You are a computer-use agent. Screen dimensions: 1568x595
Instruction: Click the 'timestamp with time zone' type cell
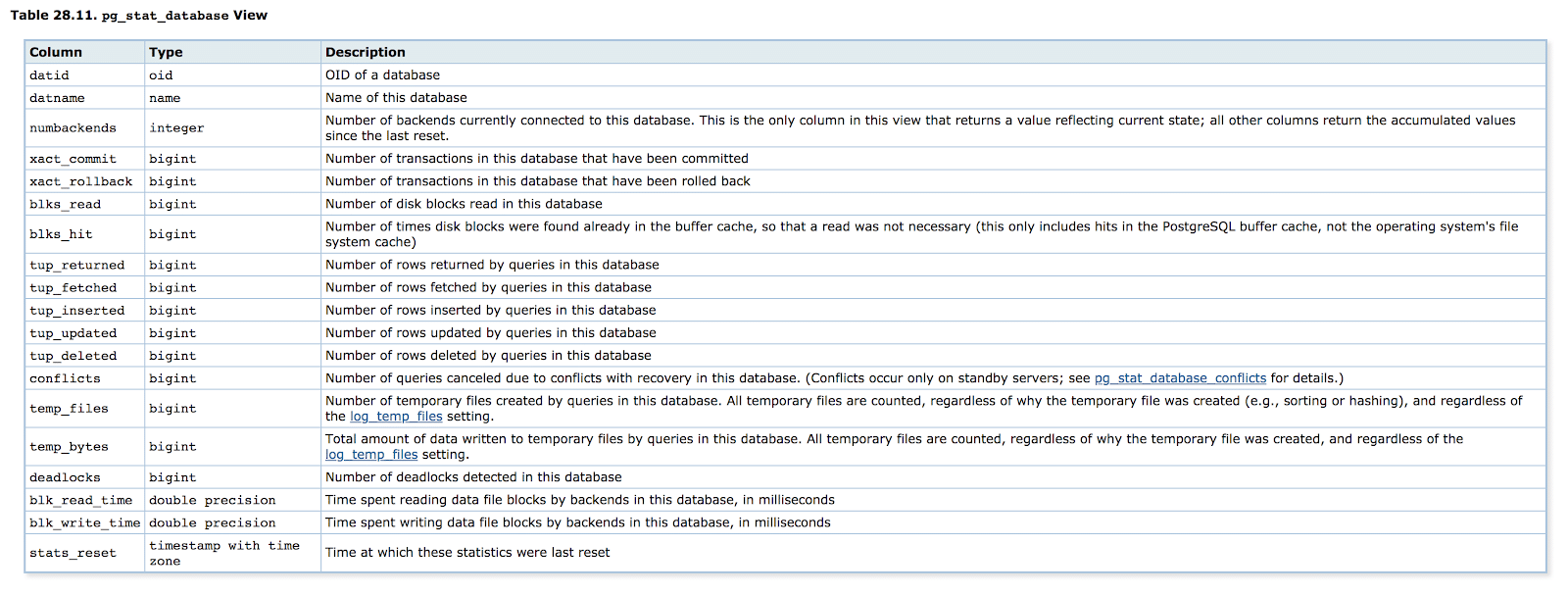coord(223,553)
